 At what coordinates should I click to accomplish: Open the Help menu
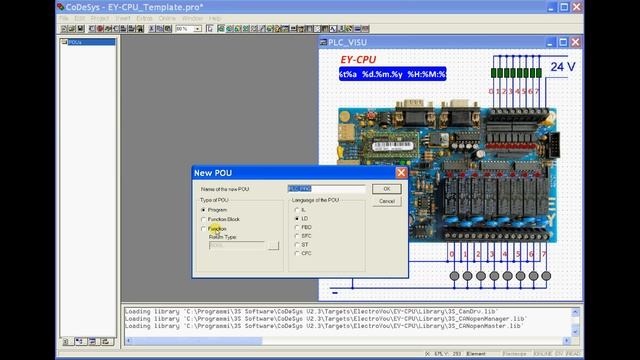coord(215,18)
